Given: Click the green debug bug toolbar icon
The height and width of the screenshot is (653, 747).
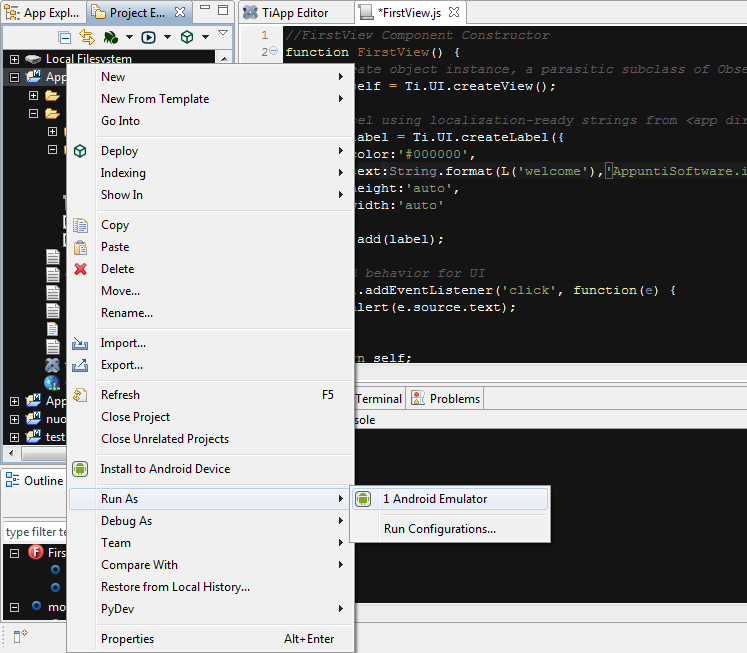Looking at the screenshot, I should pos(111,37).
